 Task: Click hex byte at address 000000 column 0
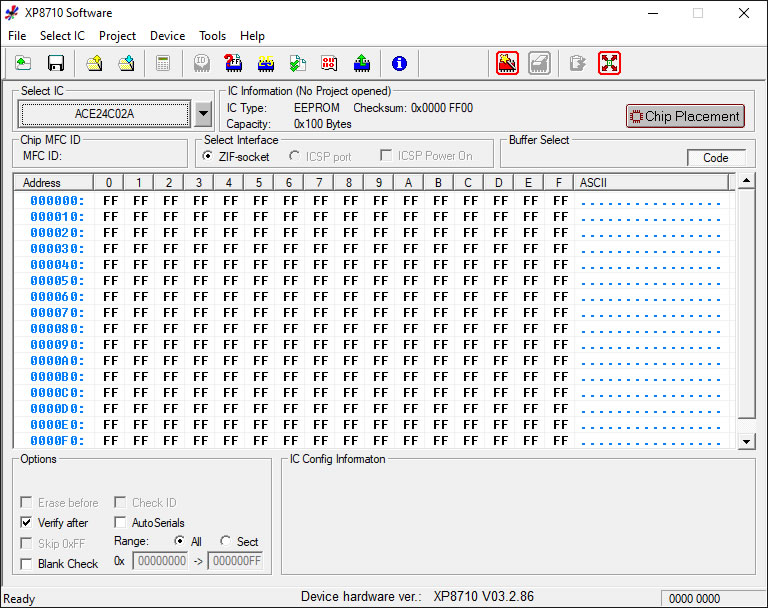(x=110, y=201)
